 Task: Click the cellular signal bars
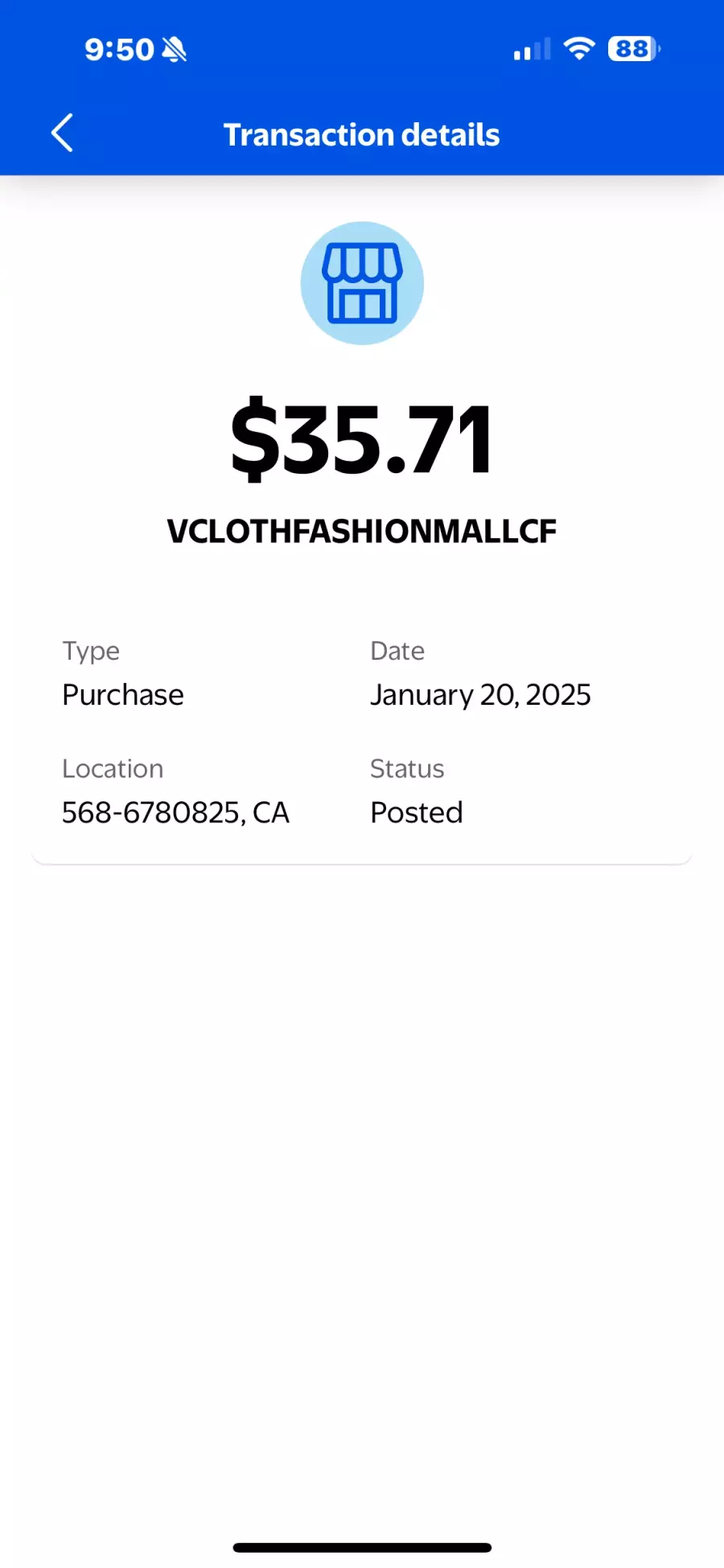tap(532, 50)
